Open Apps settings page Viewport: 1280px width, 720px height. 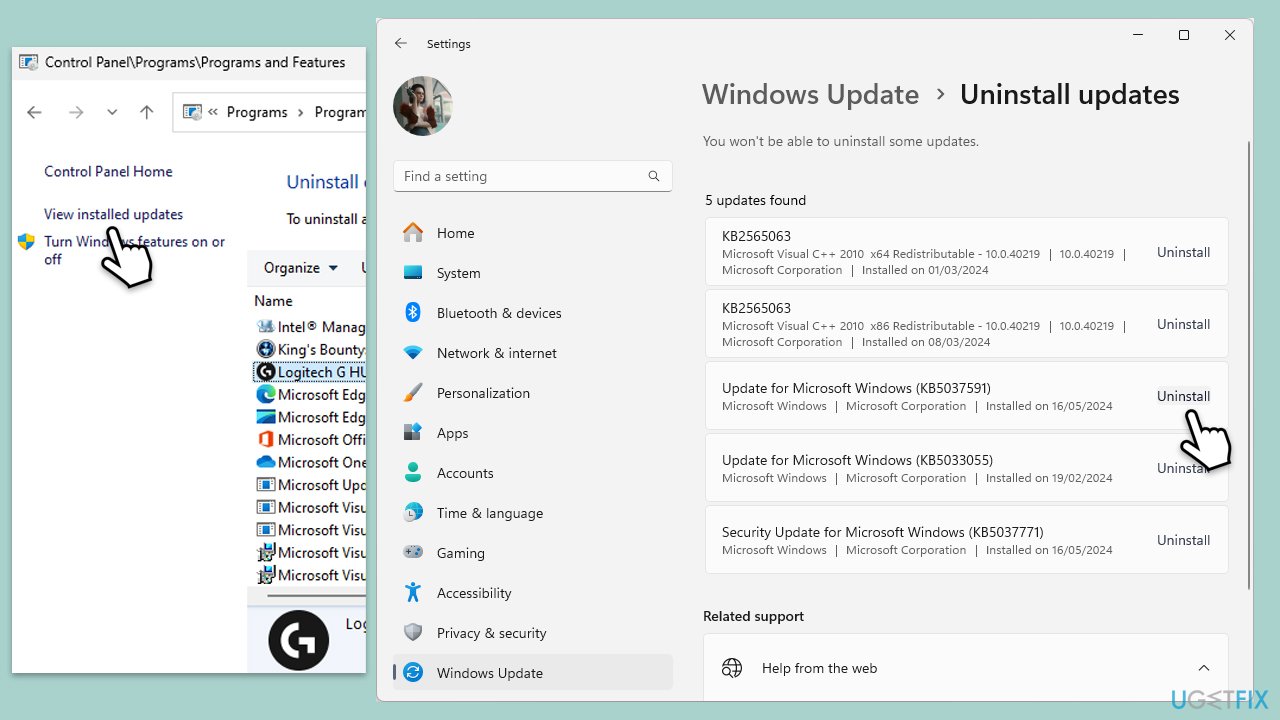click(532, 433)
